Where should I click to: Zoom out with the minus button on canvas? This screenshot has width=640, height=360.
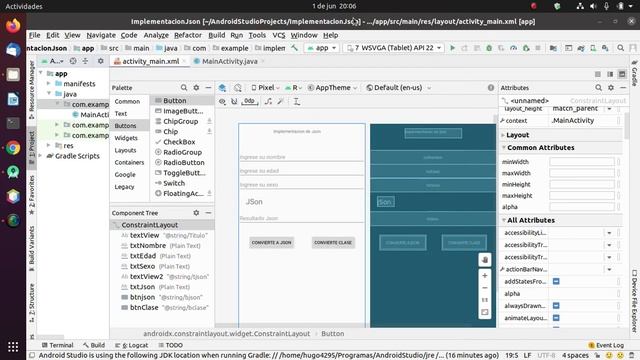coord(485,288)
